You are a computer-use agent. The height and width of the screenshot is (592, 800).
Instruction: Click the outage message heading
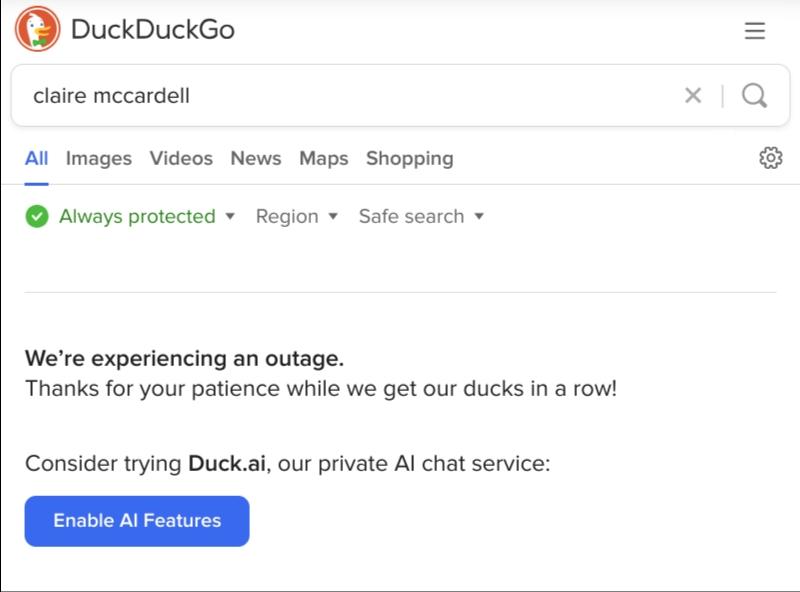[x=184, y=358]
